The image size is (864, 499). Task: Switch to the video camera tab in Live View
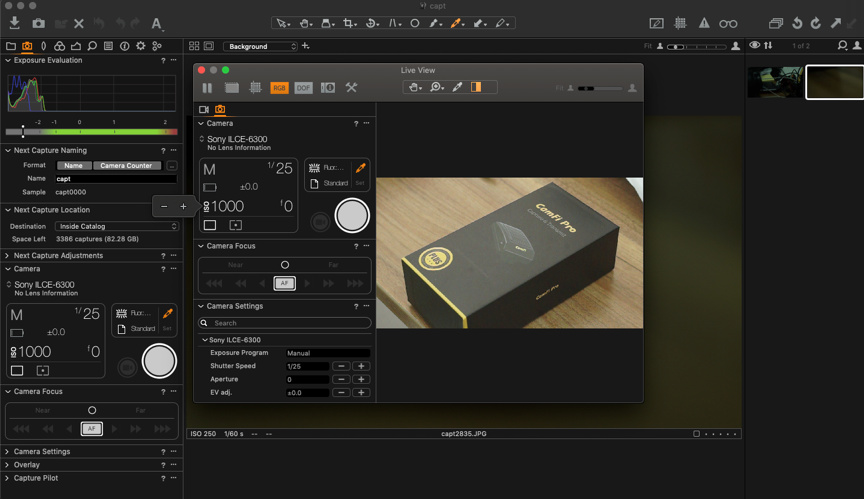point(204,110)
